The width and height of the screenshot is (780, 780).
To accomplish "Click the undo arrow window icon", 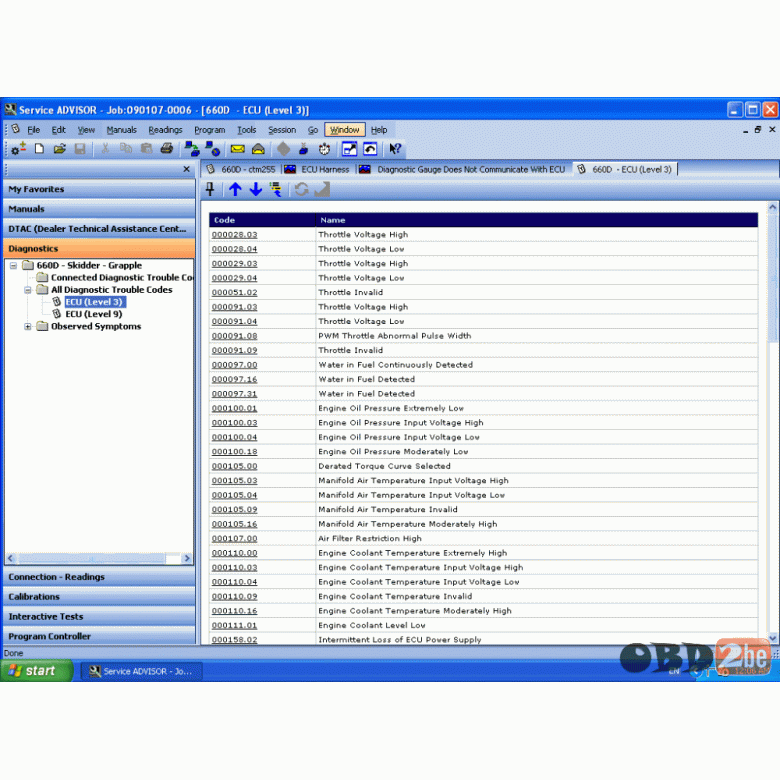I will point(370,149).
